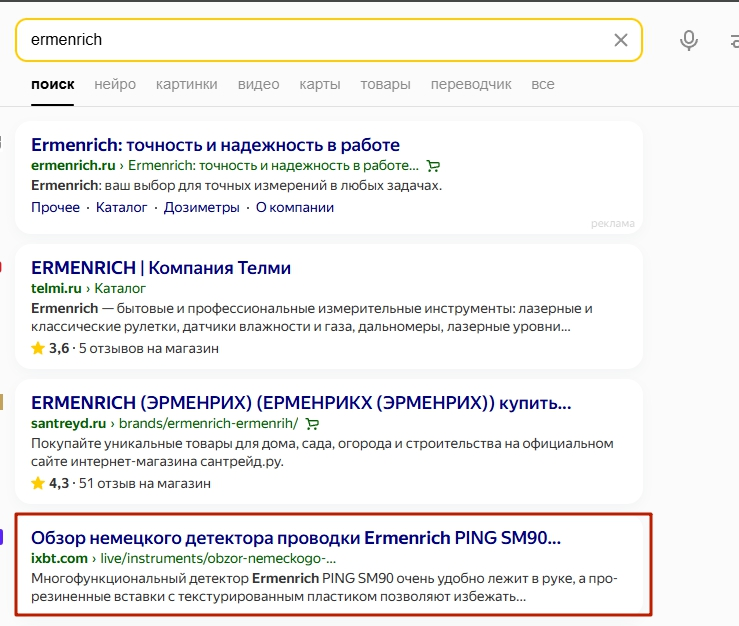
Task: Select the товары tab
Action: click(x=386, y=84)
